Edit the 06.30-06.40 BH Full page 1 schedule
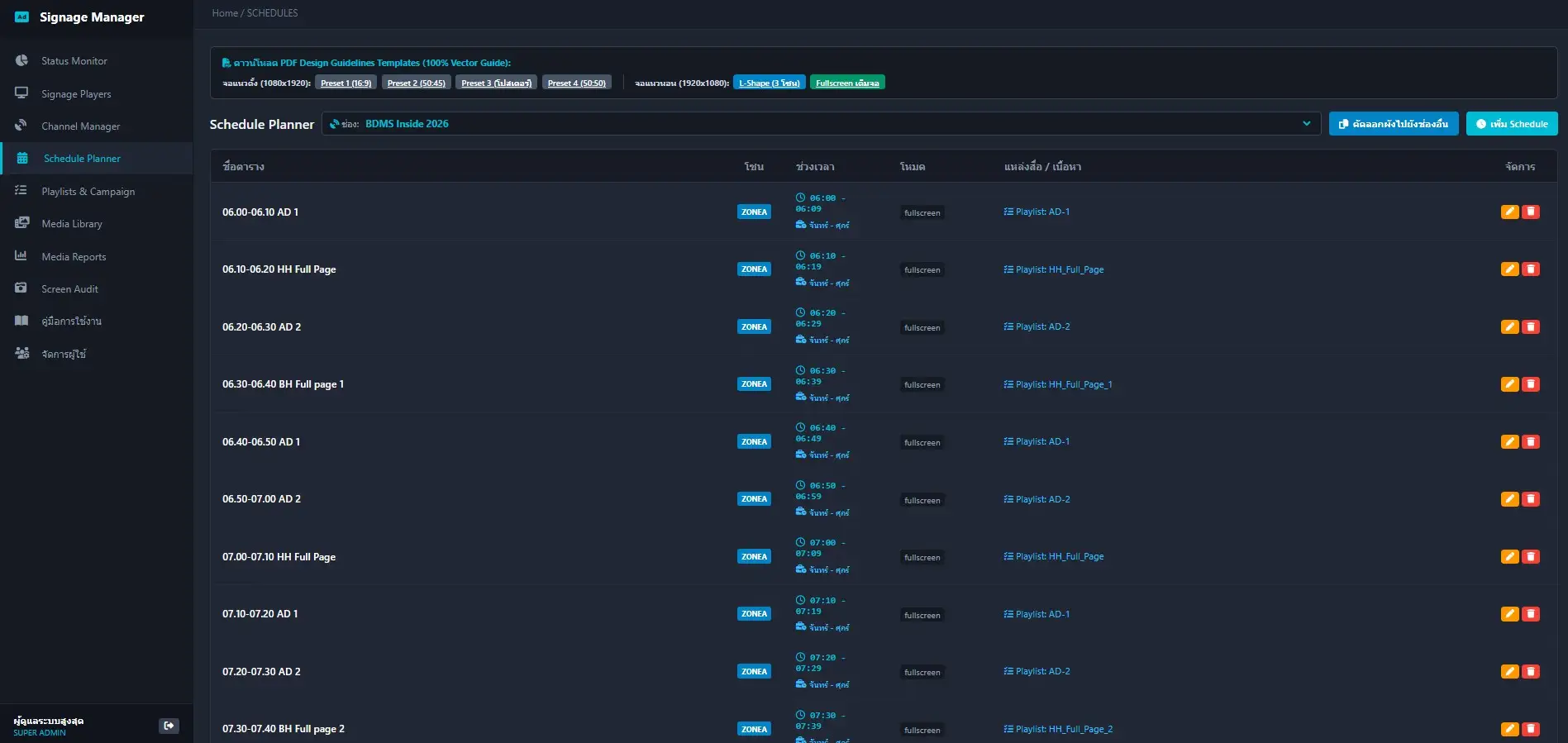 [1509, 383]
